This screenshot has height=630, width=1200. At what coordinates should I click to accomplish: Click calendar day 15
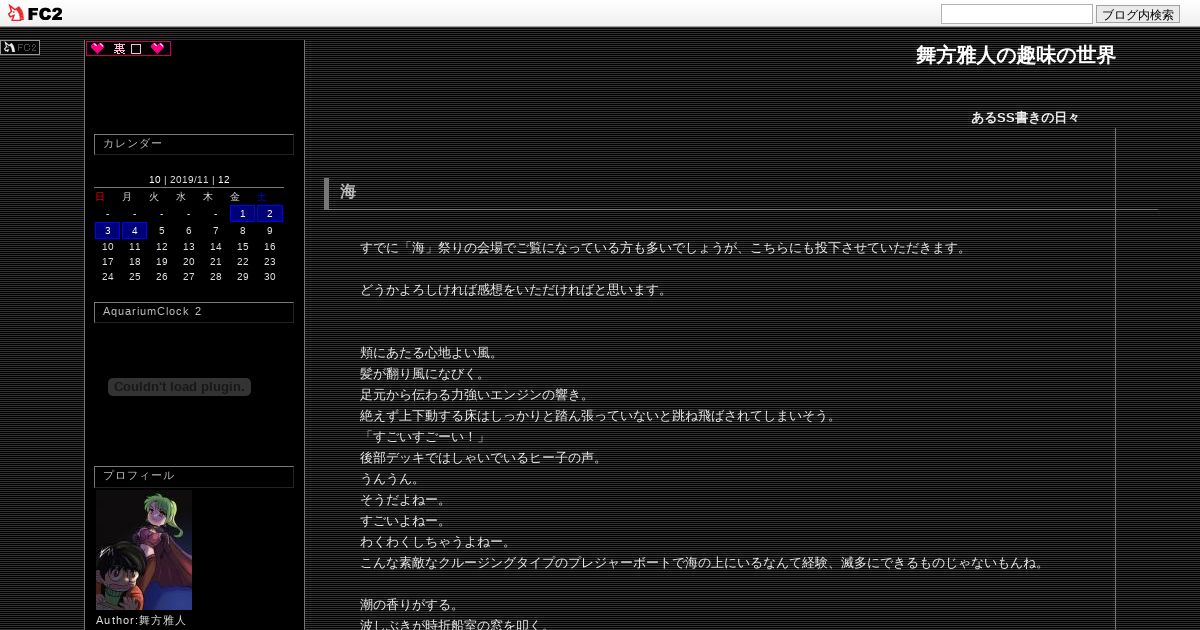coord(243,247)
